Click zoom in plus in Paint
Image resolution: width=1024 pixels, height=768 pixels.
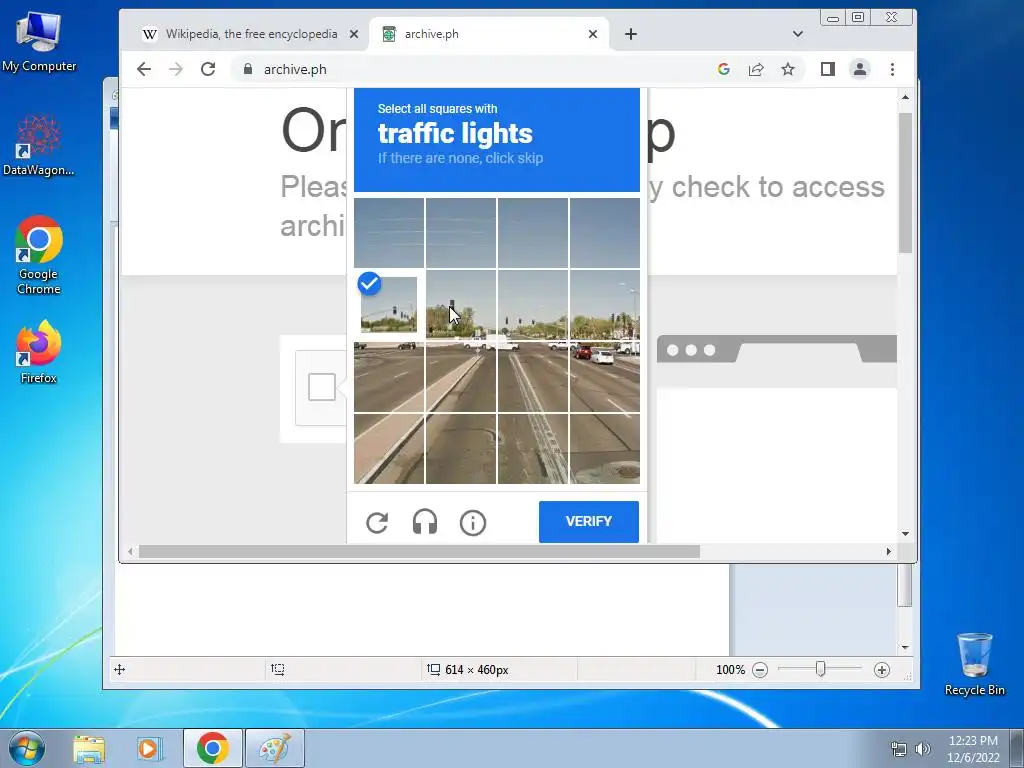point(882,670)
